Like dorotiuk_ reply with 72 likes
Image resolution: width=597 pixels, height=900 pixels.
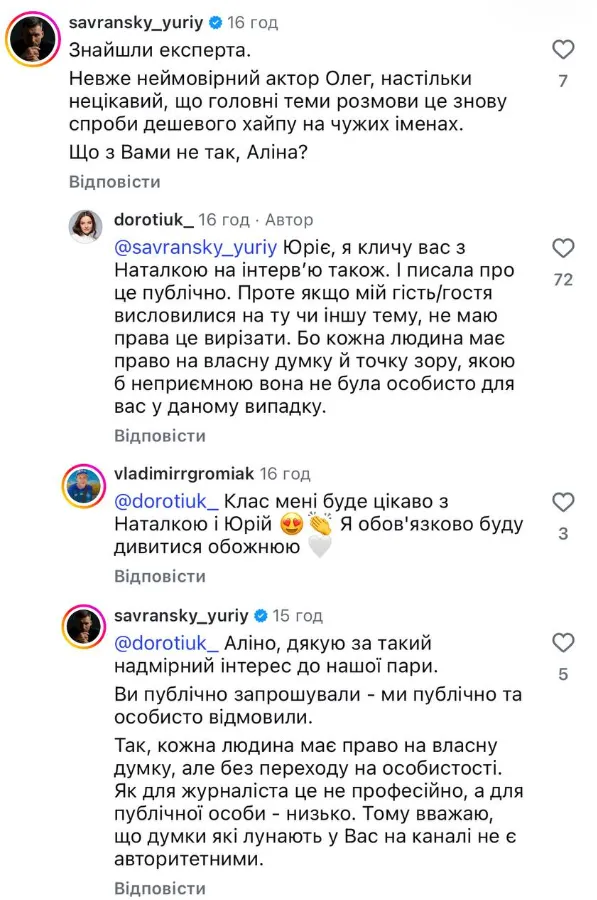coord(563,248)
